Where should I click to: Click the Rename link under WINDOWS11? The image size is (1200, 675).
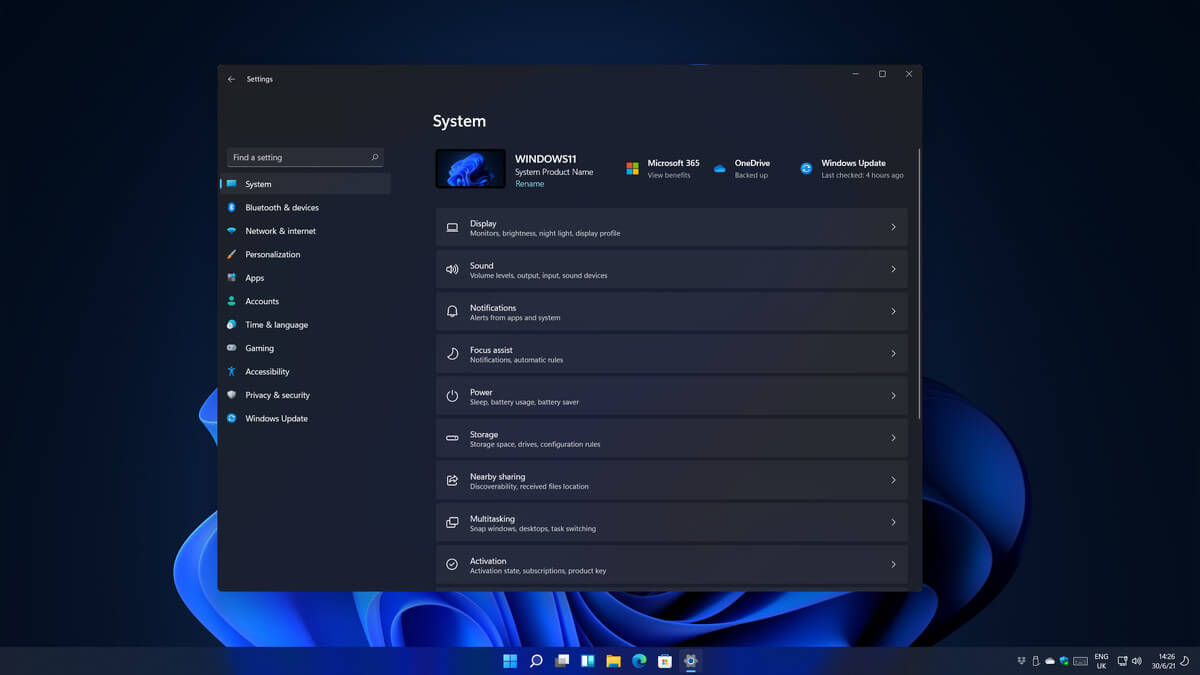point(529,184)
